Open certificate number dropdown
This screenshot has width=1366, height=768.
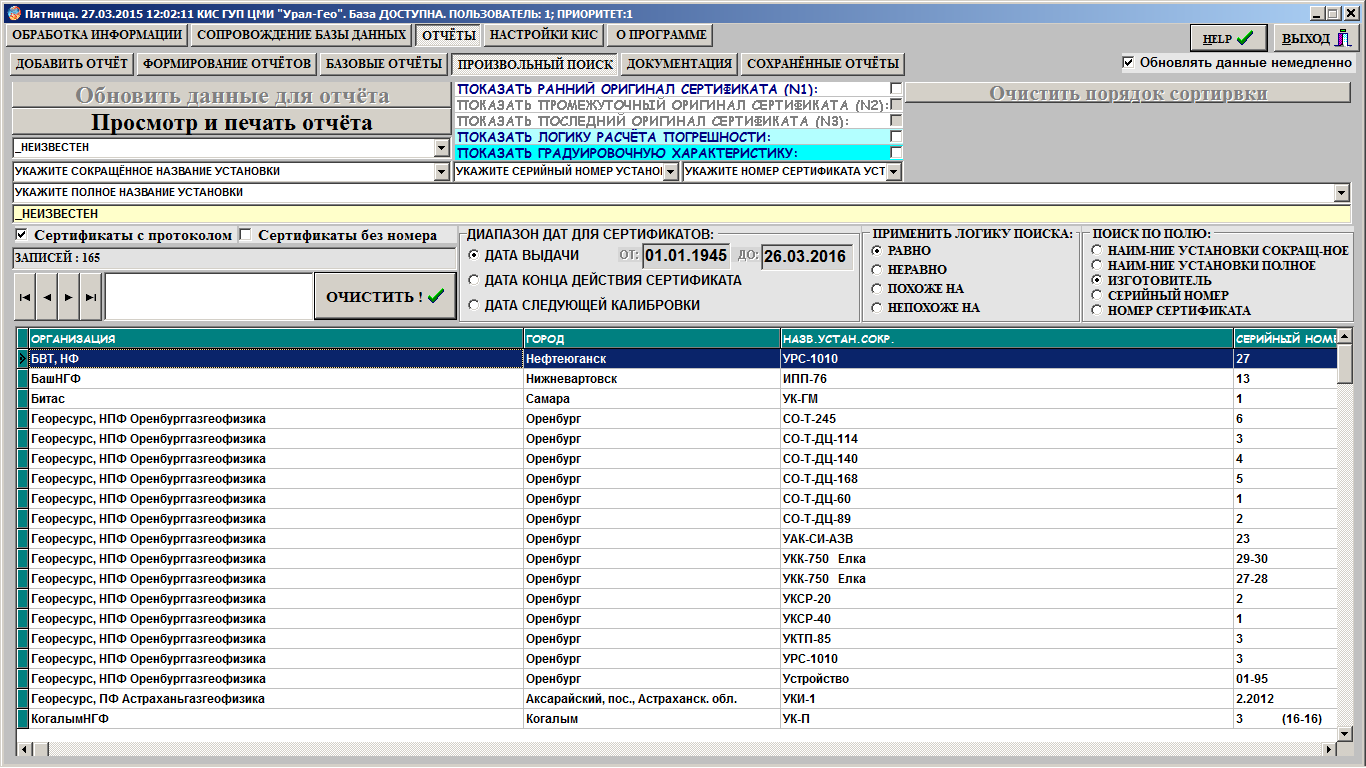point(894,172)
